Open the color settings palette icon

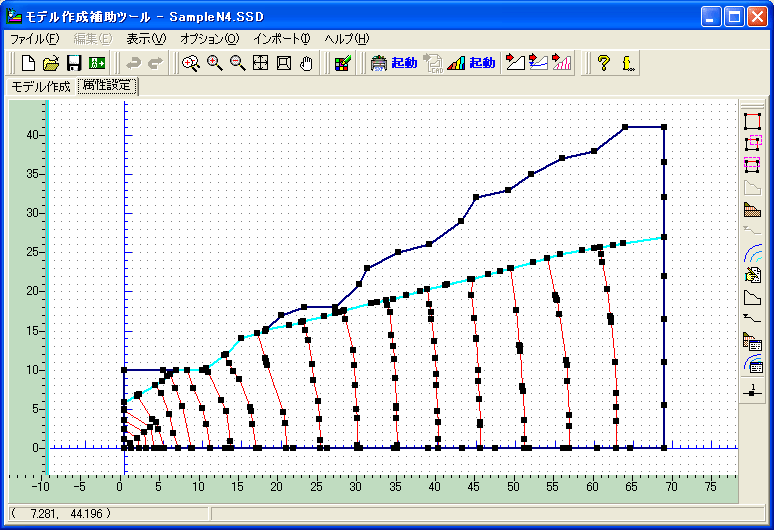pyautogui.click(x=343, y=63)
